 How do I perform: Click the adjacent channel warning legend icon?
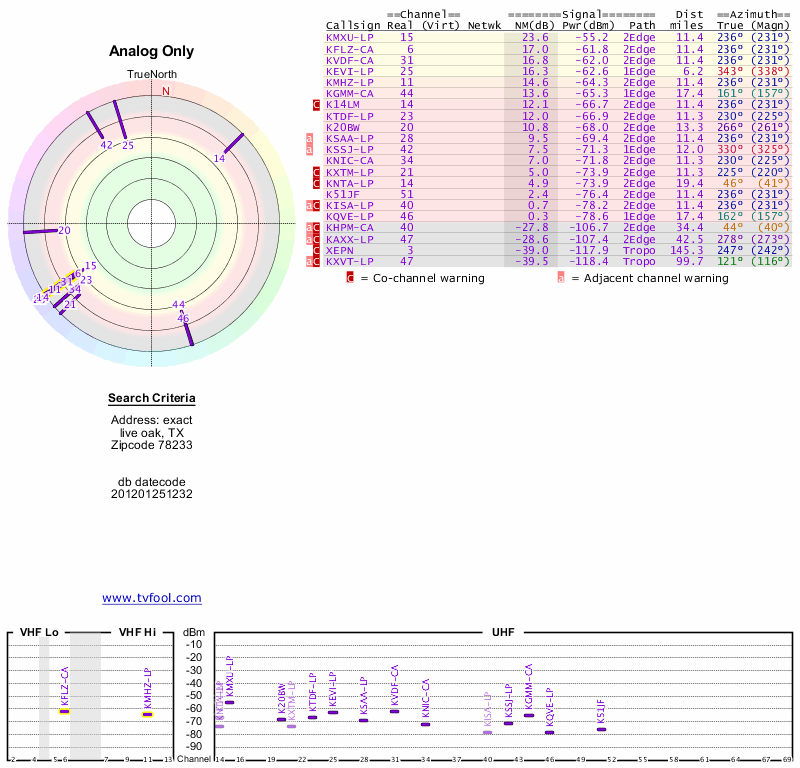[x=560, y=277]
